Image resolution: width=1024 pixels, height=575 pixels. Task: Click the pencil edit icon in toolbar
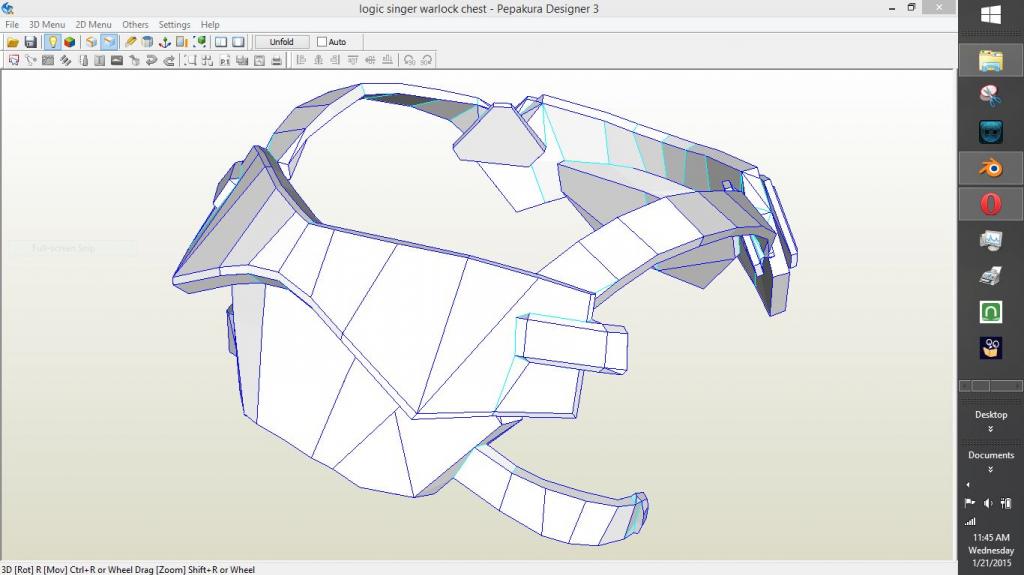click(x=131, y=42)
